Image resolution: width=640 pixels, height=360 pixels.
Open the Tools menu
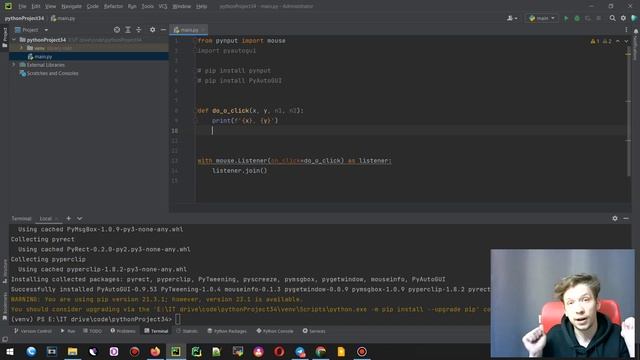coord(147,6)
